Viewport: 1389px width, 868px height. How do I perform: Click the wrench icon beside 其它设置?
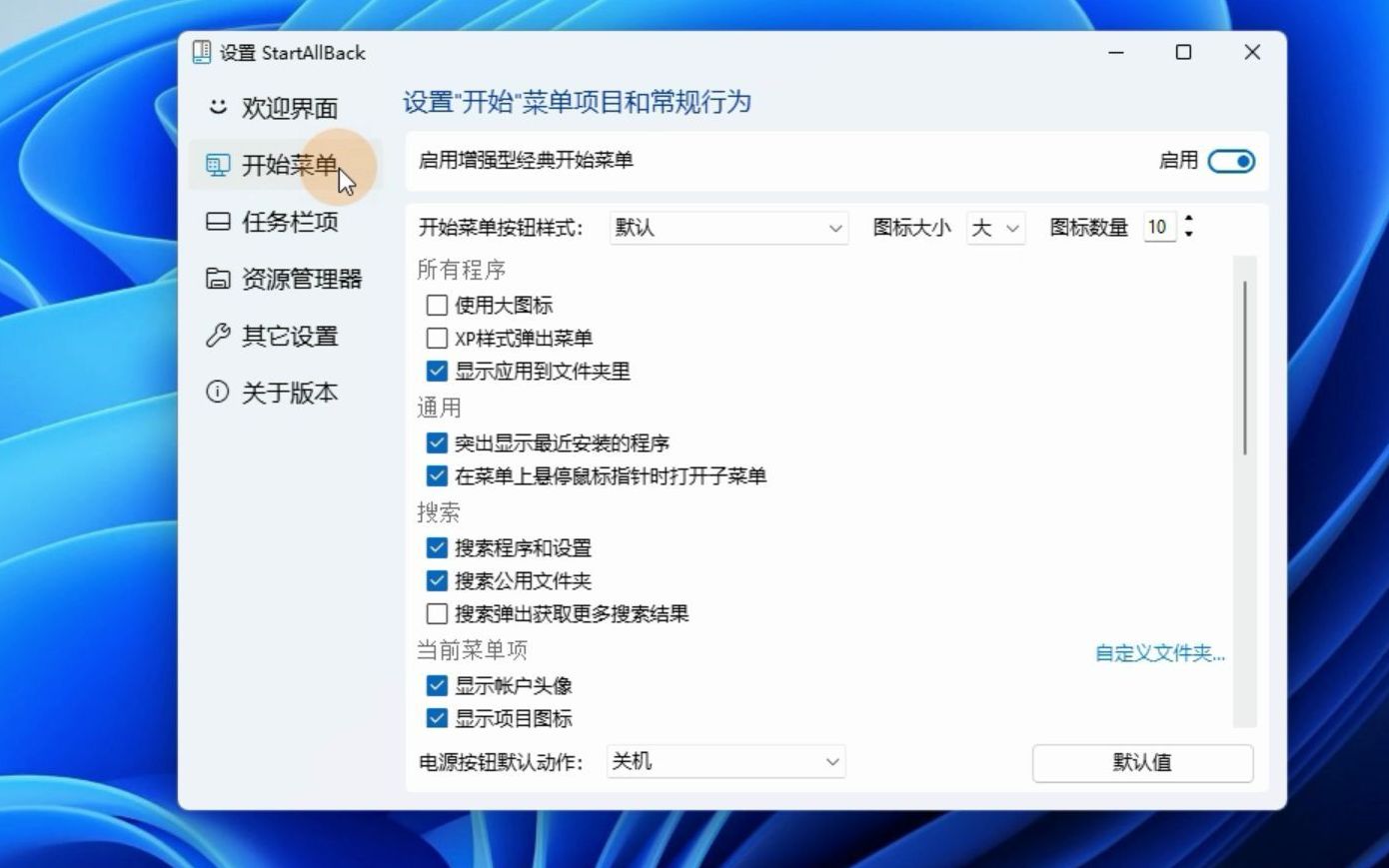218,335
